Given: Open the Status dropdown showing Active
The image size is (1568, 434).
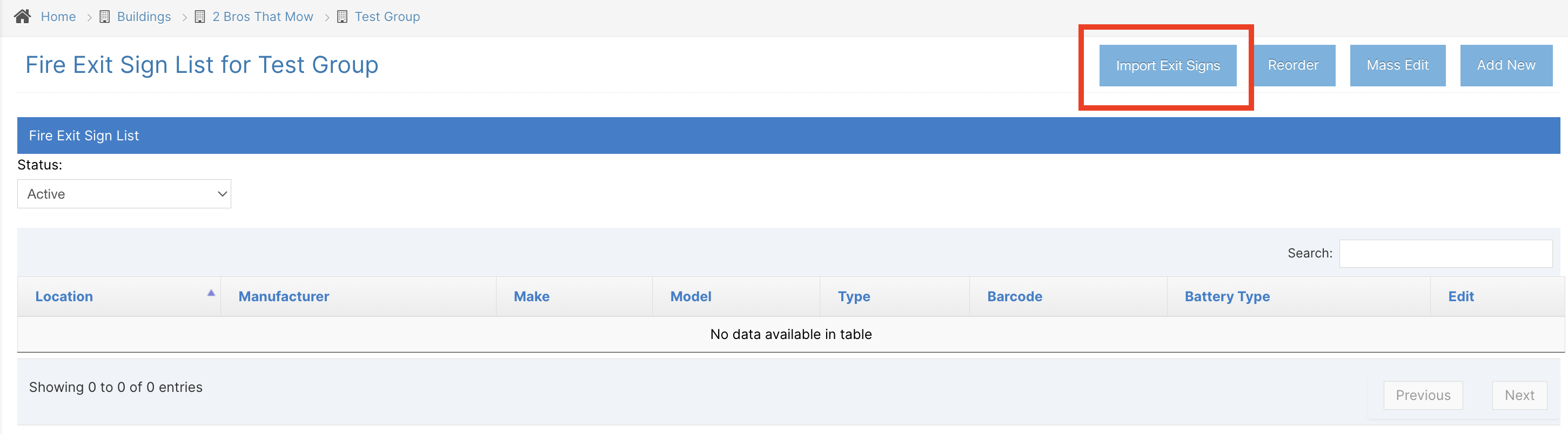Looking at the screenshot, I should (x=124, y=194).
